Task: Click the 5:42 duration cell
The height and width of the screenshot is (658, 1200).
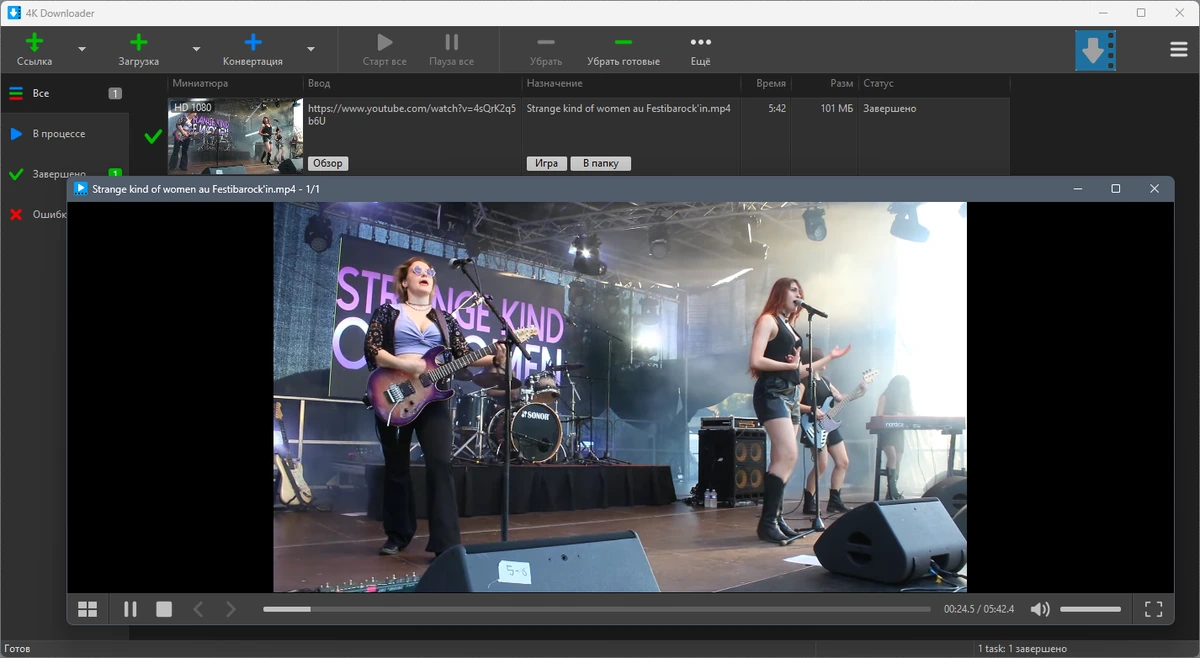Action: point(777,108)
